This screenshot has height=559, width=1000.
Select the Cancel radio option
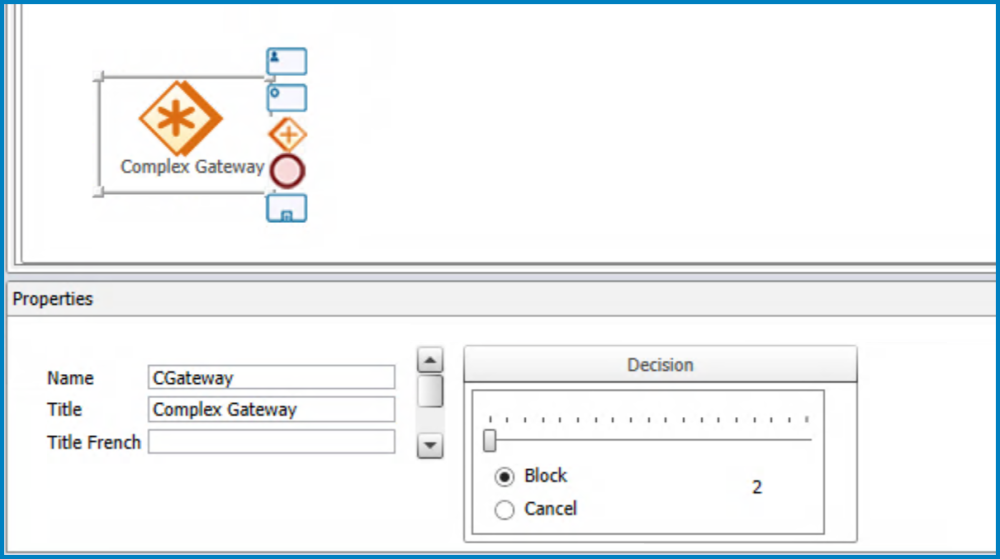[x=505, y=510]
